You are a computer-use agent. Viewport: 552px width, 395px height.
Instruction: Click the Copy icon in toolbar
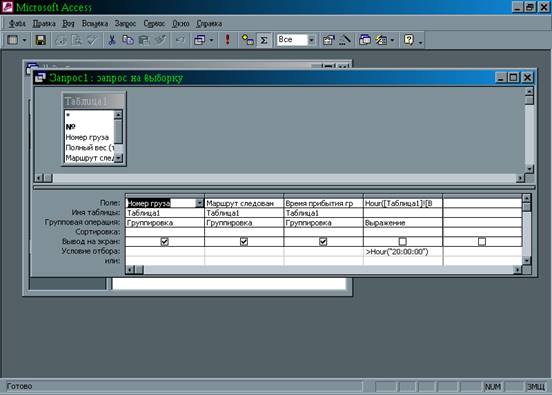(127, 40)
